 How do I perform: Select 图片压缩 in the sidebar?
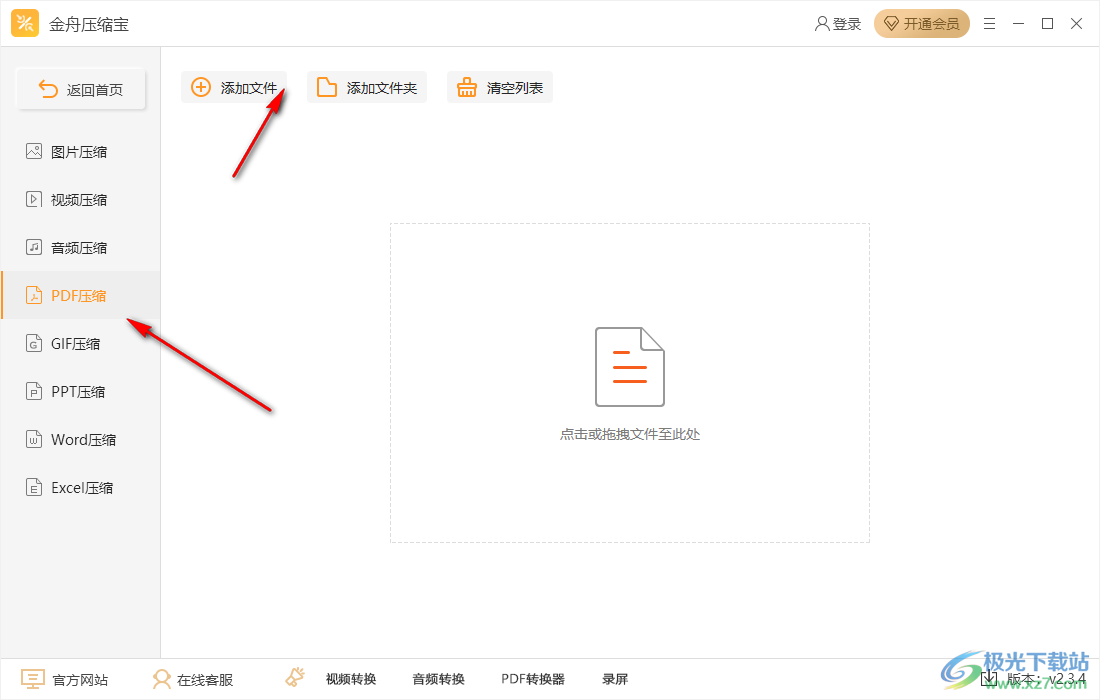pyautogui.click(x=80, y=152)
